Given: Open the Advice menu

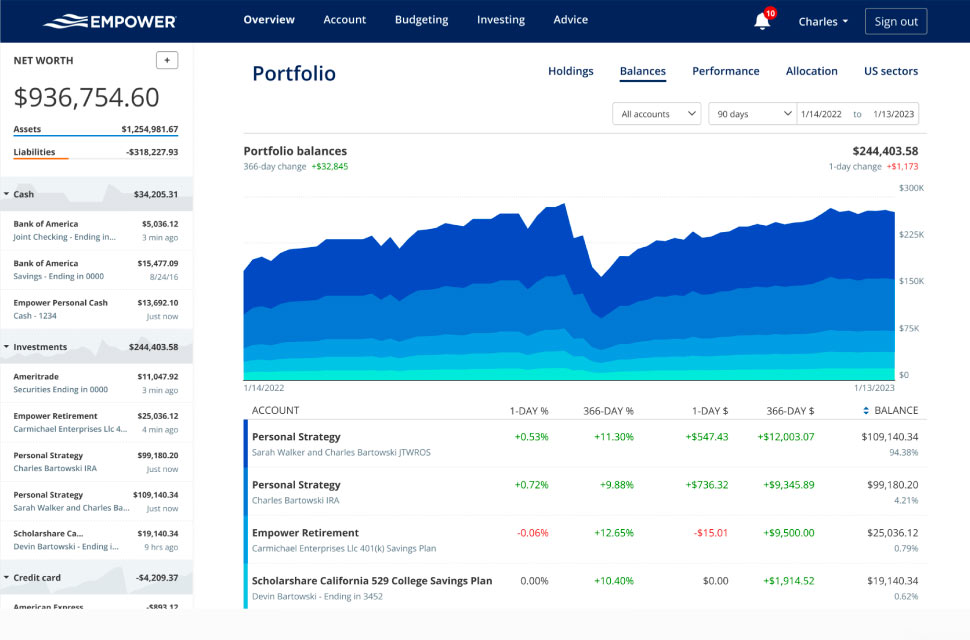Looking at the screenshot, I should [570, 19].
